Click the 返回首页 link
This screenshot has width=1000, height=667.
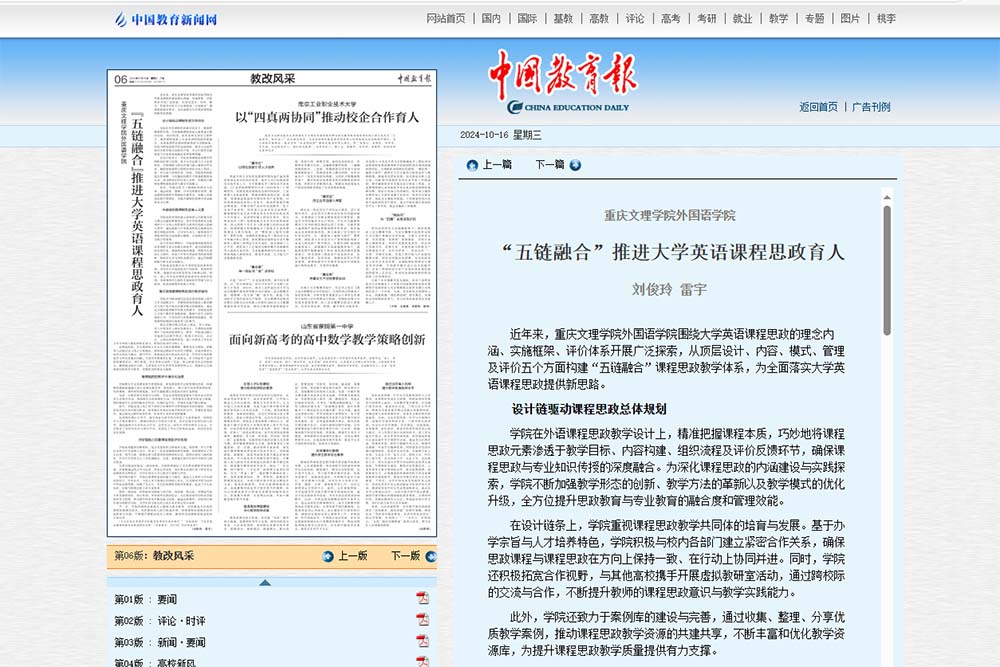tap(818, 107)
